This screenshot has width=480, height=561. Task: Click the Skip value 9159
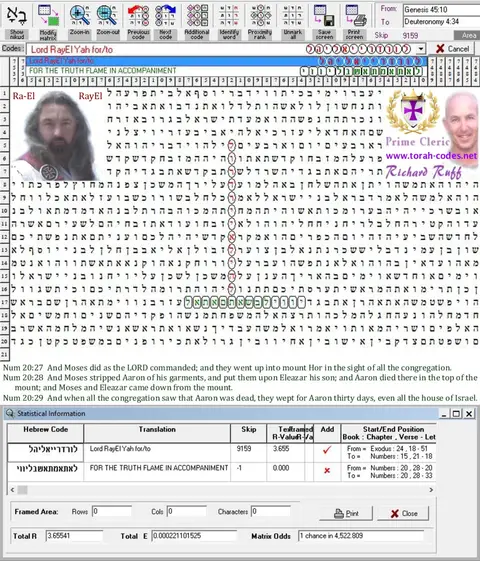[410, 35]
